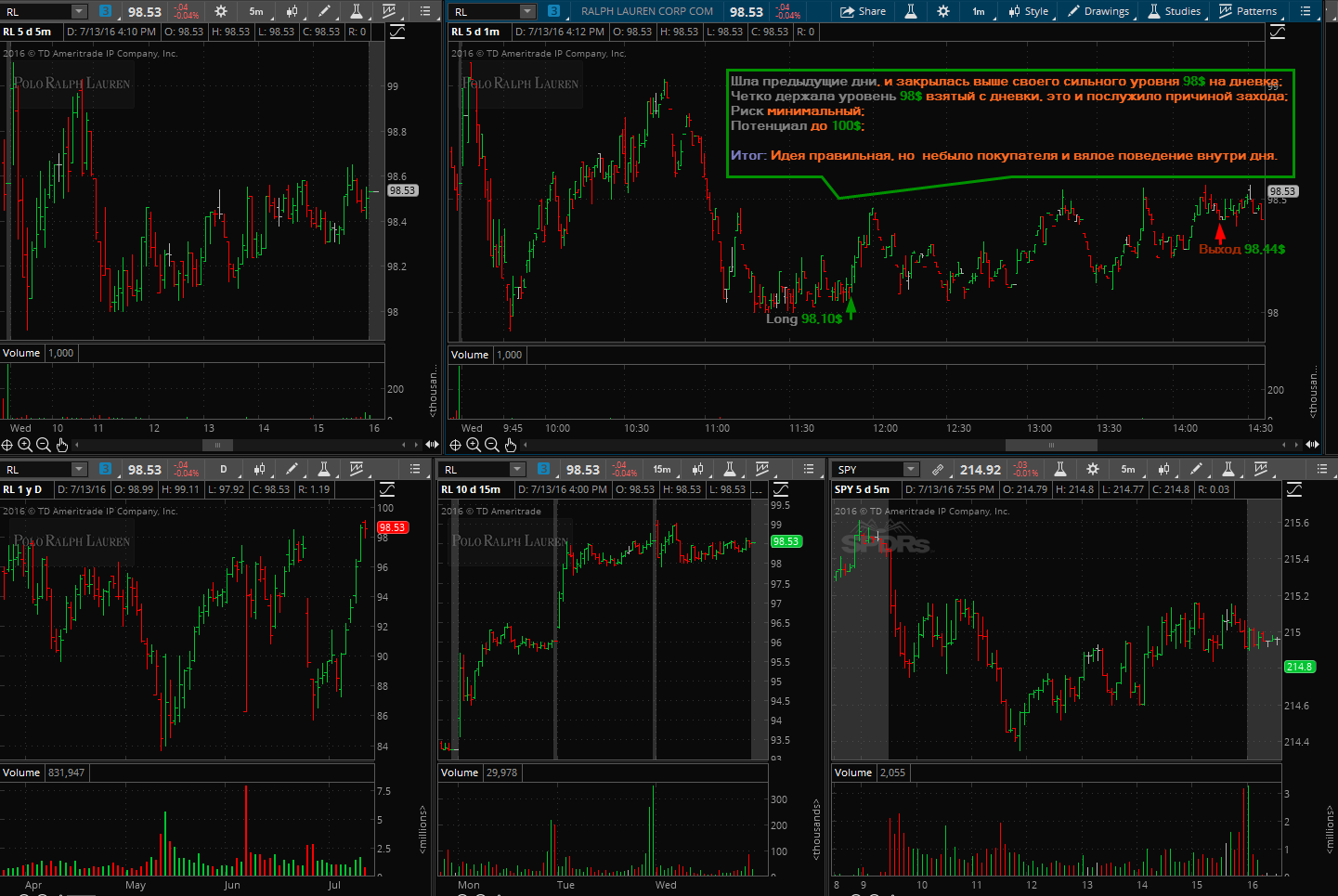
Task: Open chart style candle icon in top-left panel
Action: point(292,11)
